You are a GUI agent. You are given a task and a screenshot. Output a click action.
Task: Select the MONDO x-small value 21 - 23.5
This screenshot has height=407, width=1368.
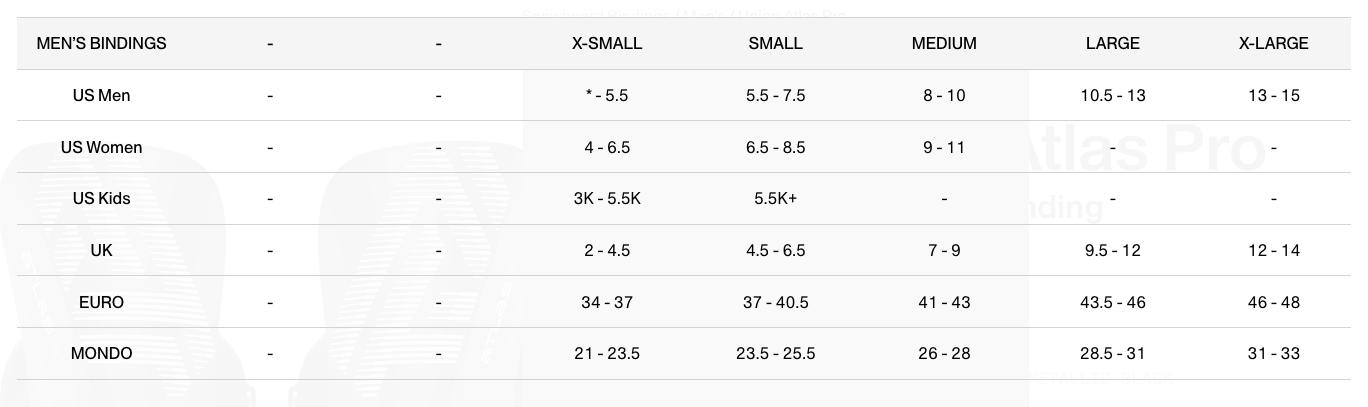607,353
